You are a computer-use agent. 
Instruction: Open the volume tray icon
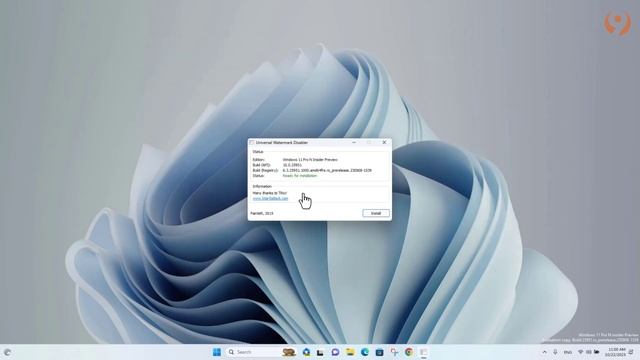tap(589, 352)
